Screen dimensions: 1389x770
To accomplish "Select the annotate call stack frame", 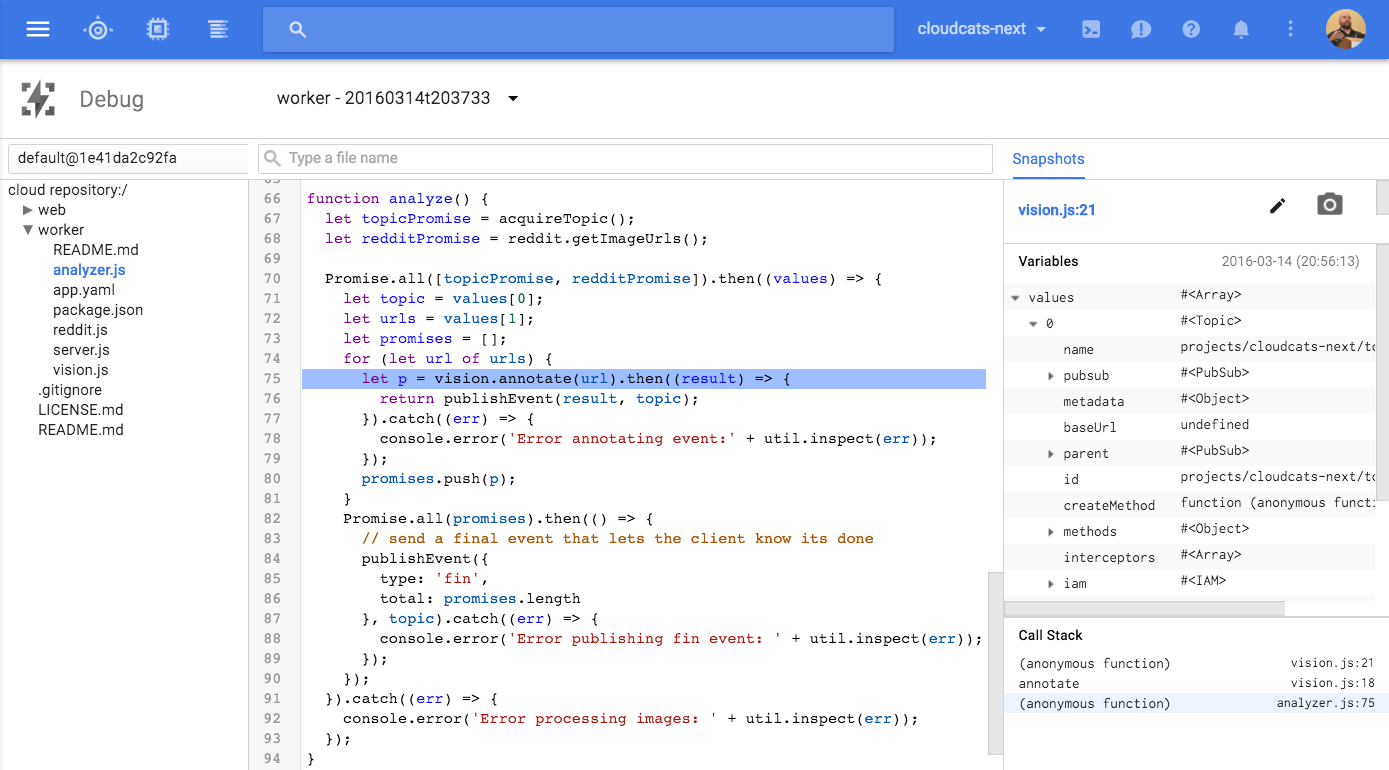I will coord(1196,683).
